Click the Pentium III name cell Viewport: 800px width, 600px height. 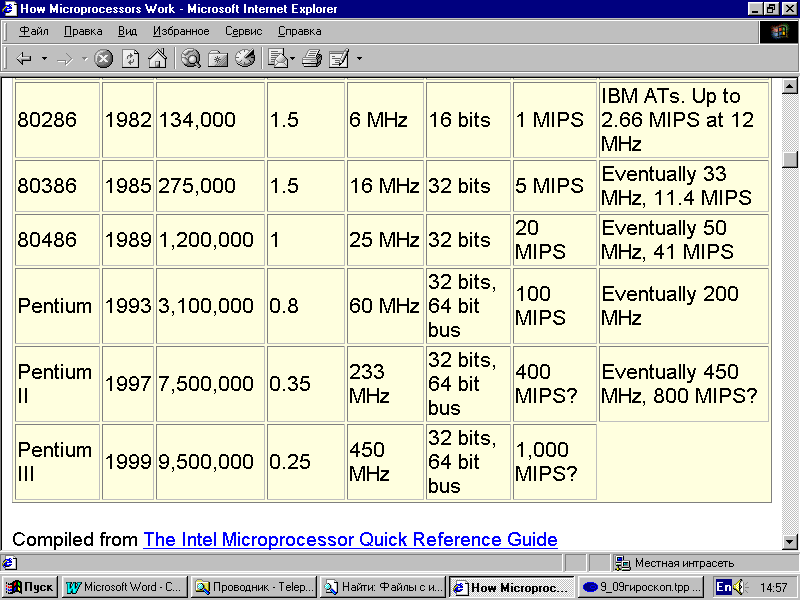coord(57,462)
